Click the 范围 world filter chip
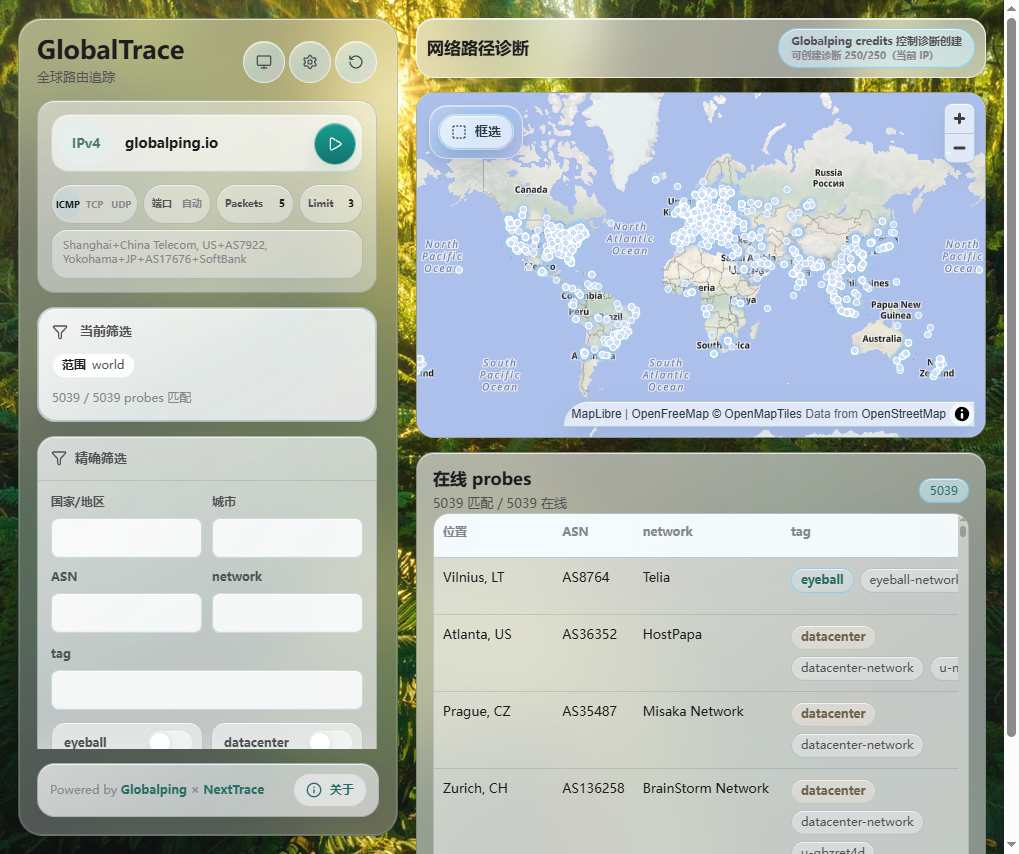This screenshot has width=1019, height=854. [93, 365]
